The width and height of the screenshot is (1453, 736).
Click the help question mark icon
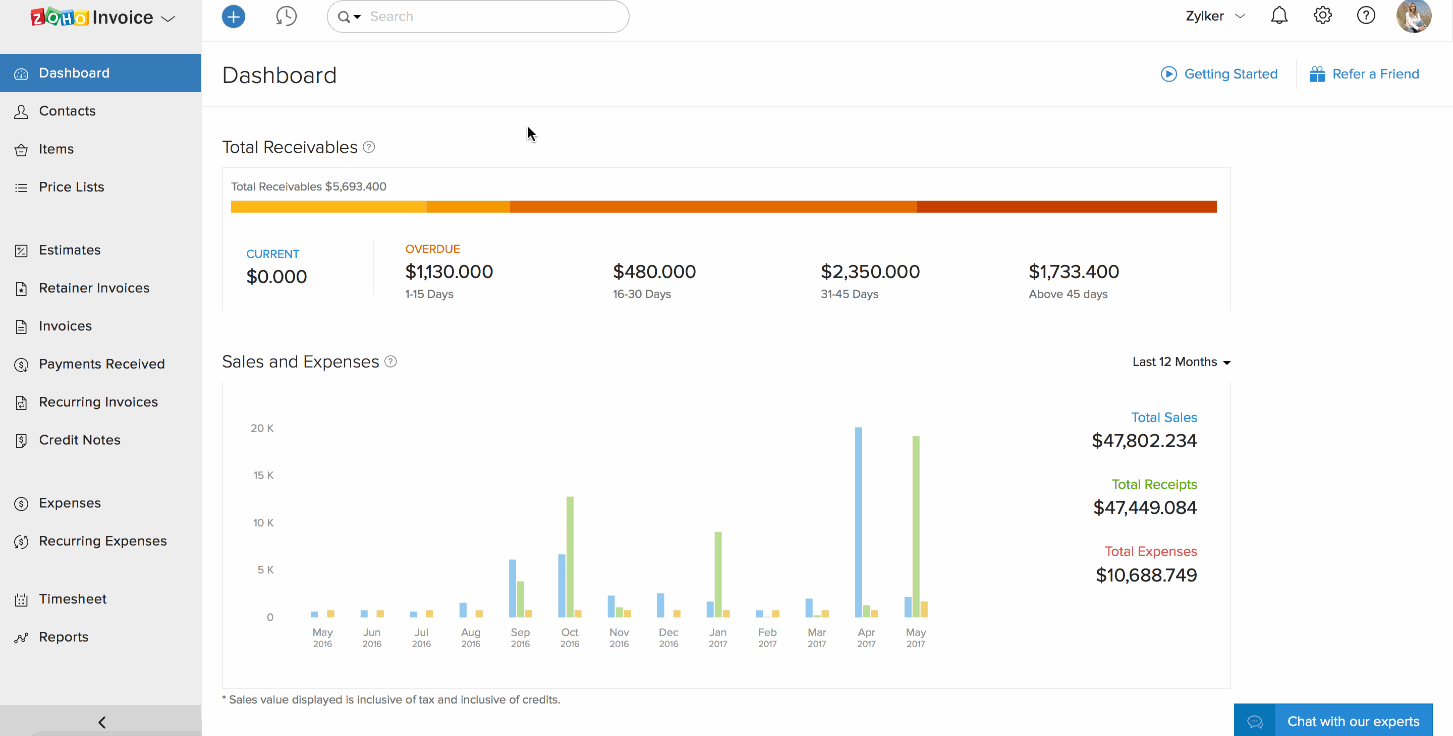[1365, 16]
